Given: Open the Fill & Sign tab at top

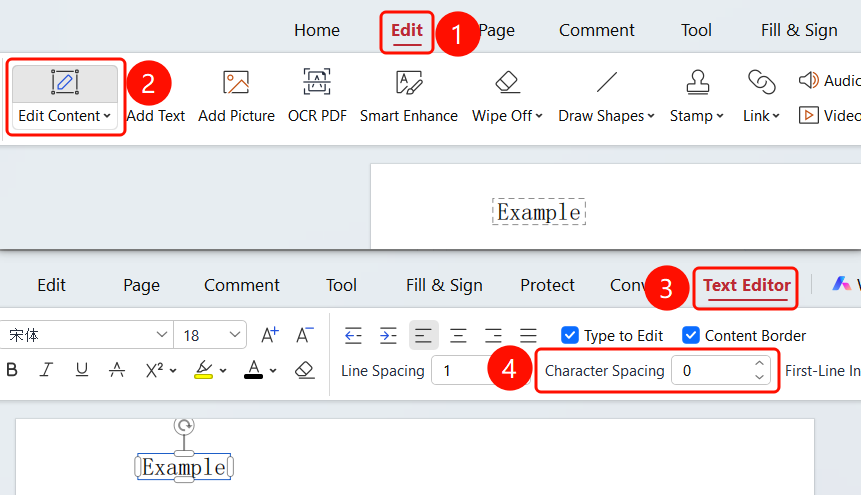Looking at the screenshot, I should [x=799, y=30].
